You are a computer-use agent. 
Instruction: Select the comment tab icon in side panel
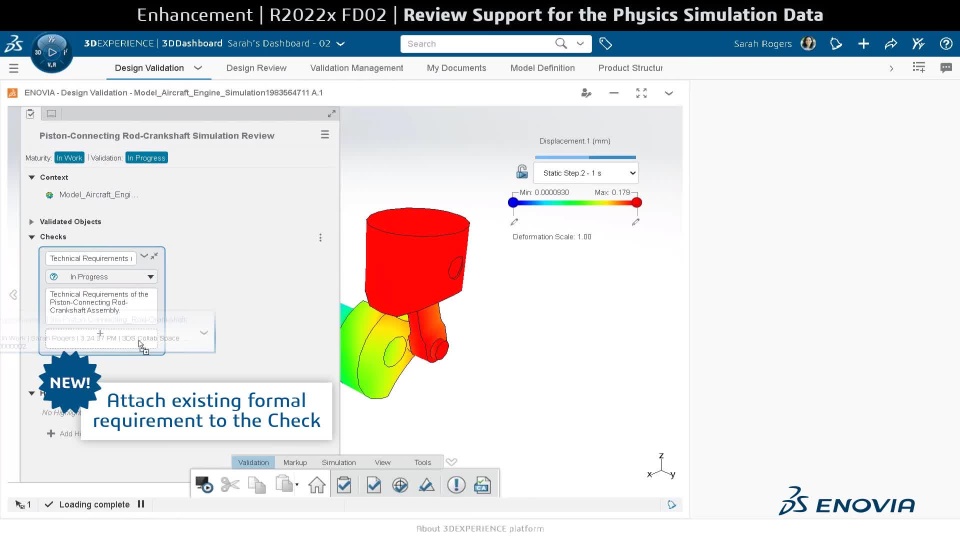[x=51, y=114]
